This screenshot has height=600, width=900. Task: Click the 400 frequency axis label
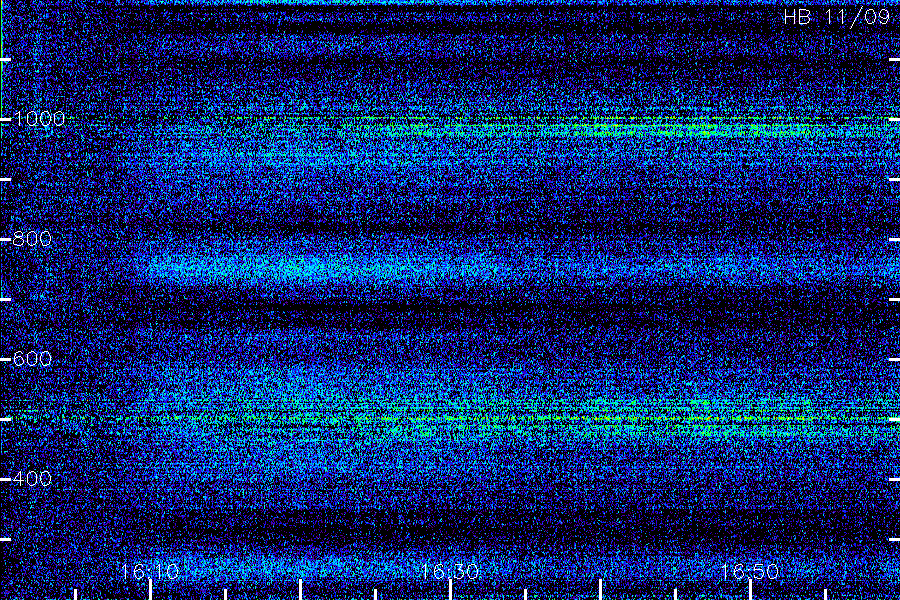click(32, 478)
